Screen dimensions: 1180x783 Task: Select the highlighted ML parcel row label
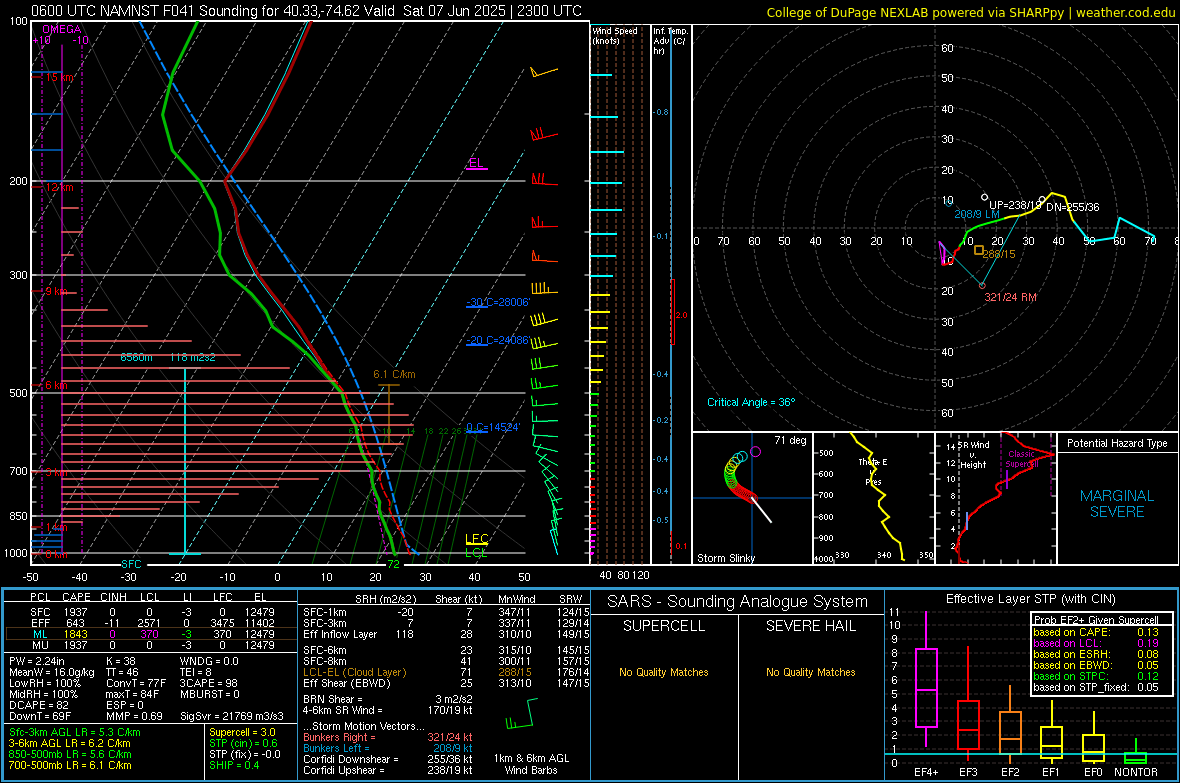click(40, 634)
